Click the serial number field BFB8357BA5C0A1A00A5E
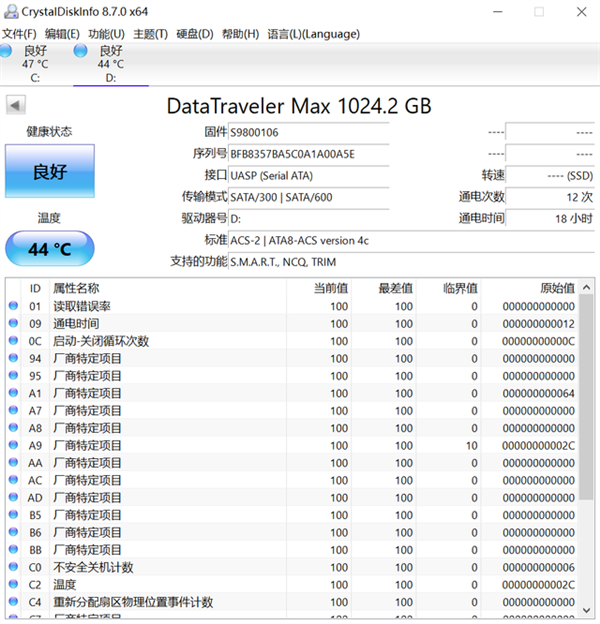Viewport: 600px width, 624px height. (309, 154)
